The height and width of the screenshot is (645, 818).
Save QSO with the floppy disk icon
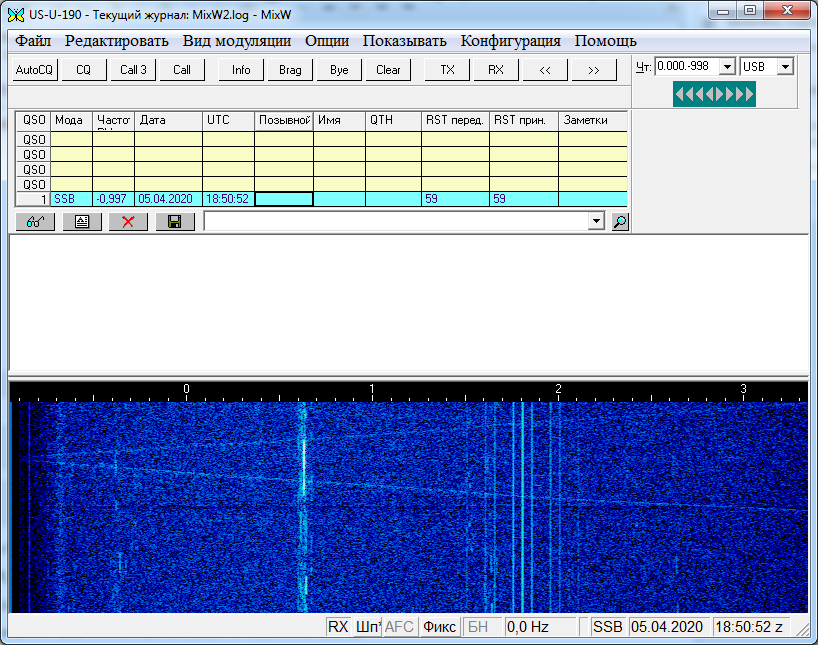175,222
